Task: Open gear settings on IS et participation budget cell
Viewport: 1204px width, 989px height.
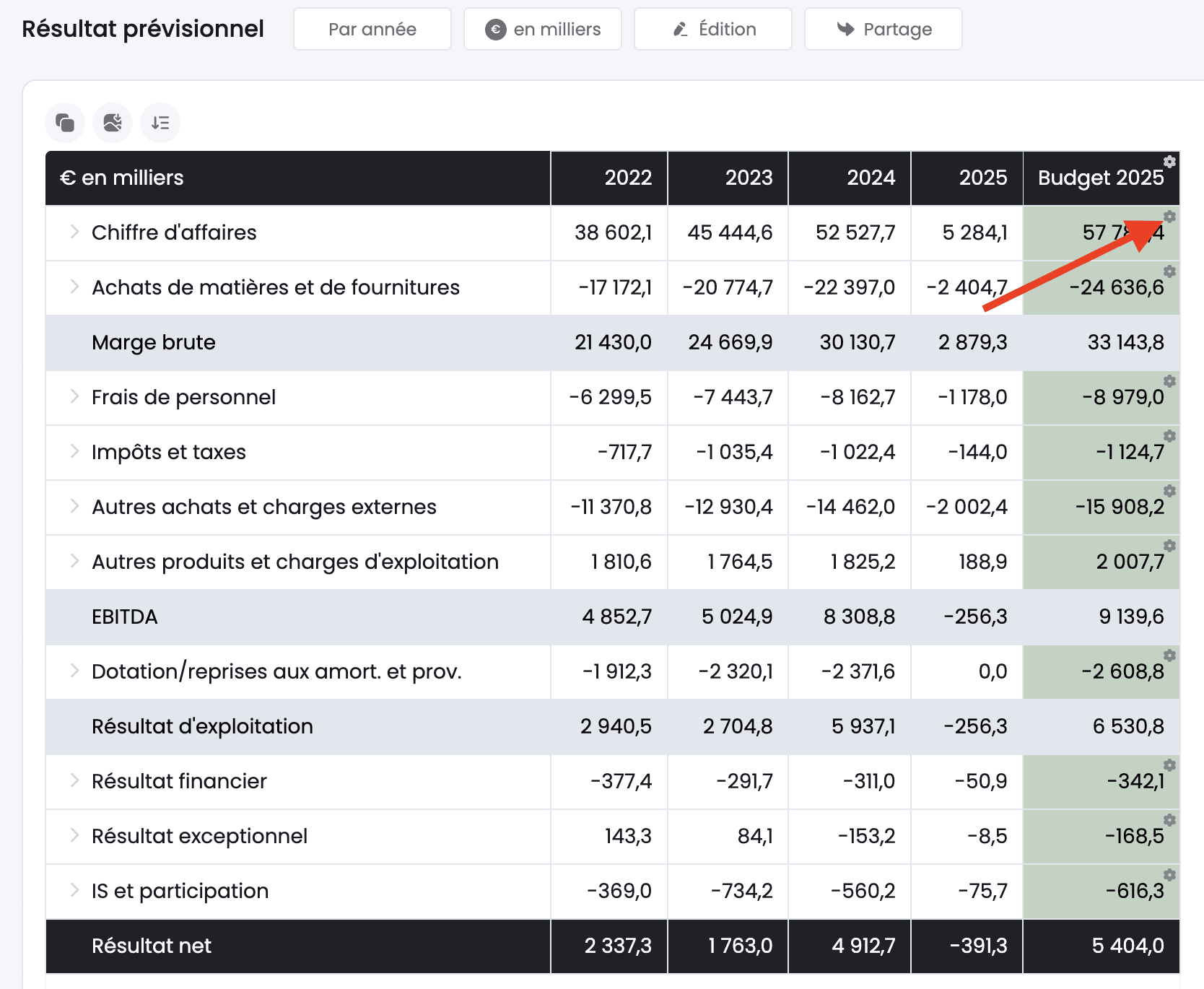Action: (x=1169, y=875)
